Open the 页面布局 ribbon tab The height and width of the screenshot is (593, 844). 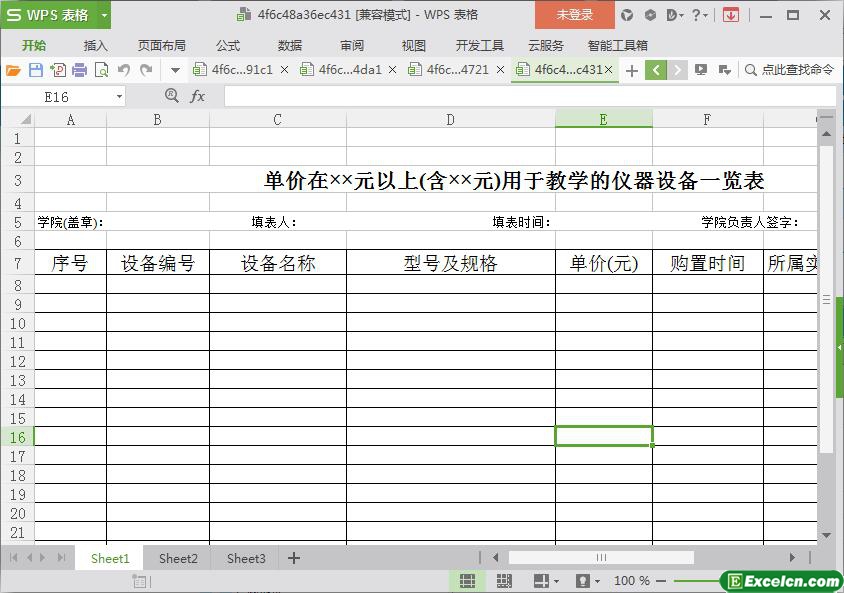161,45
